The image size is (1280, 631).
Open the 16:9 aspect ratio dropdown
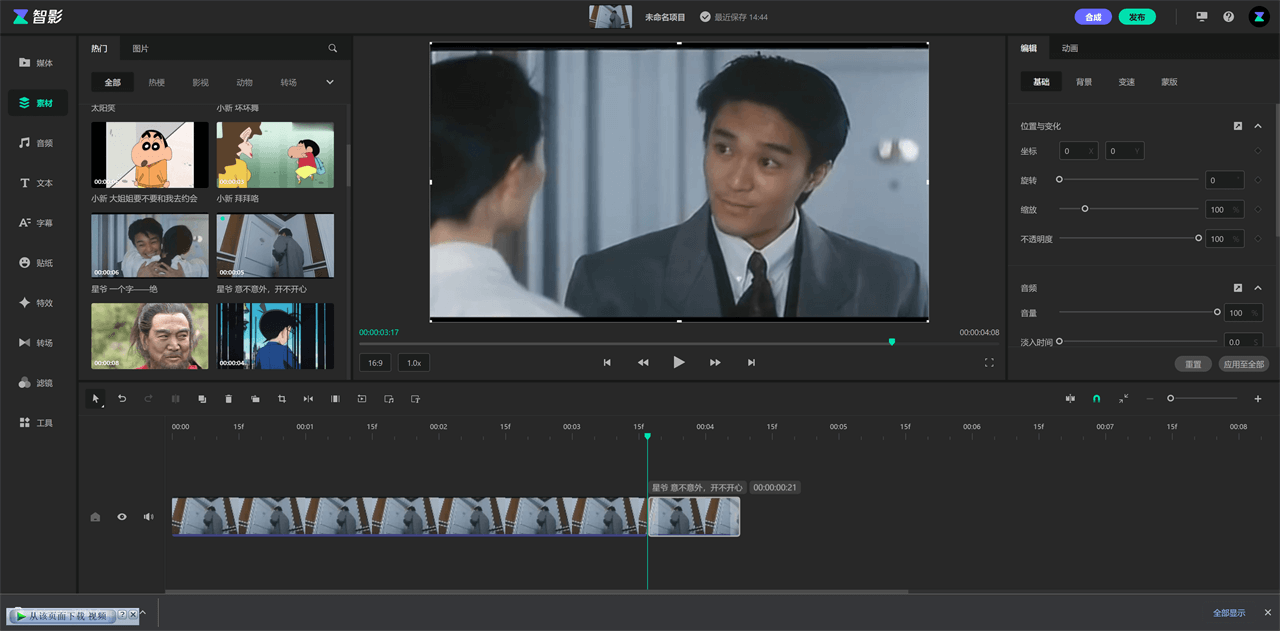(375, 363)
